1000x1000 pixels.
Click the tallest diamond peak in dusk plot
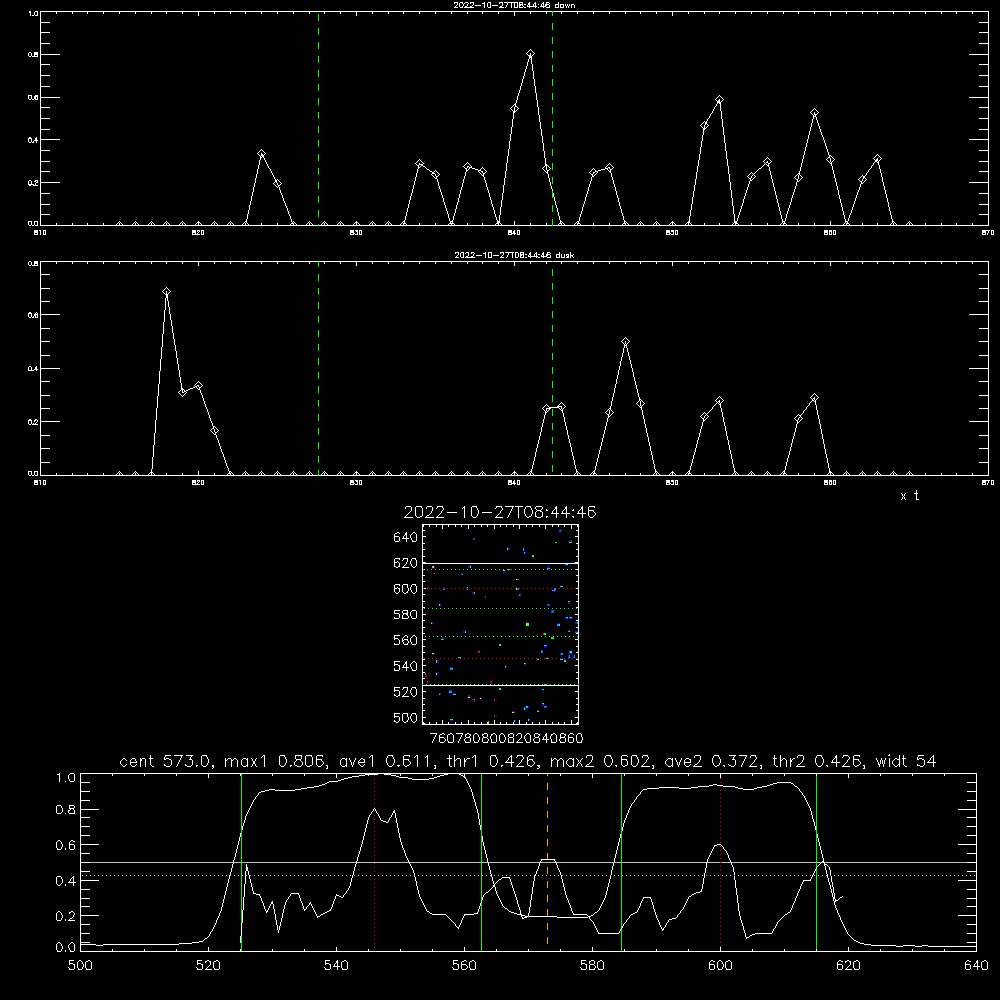[x=166, y=291]
